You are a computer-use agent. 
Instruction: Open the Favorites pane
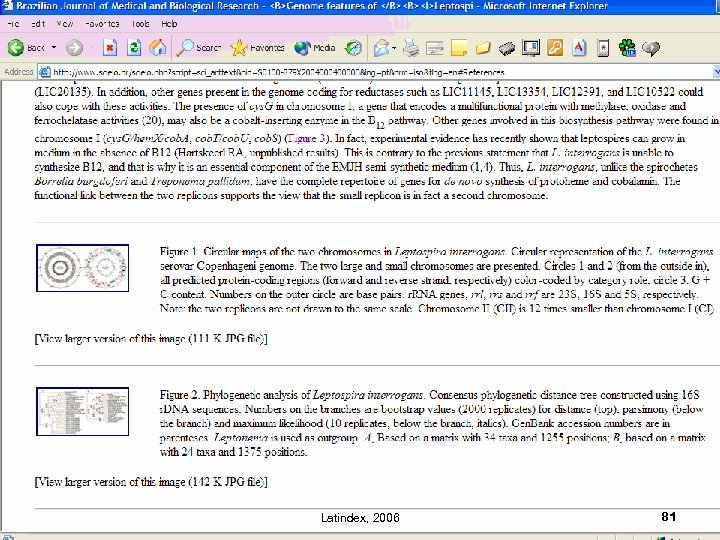point(257,47)
